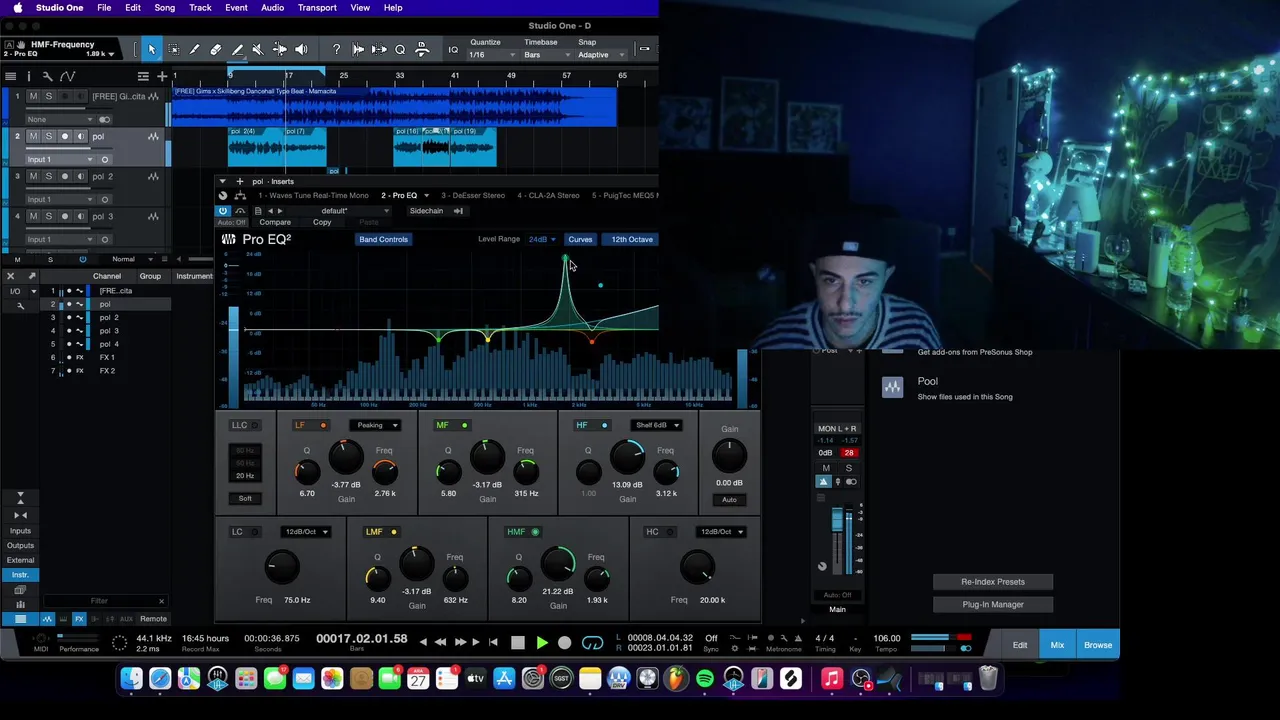Select the Mute tool
Image resolution: width=1280 pixels, height=720 pixels.
tap(258, 49)
